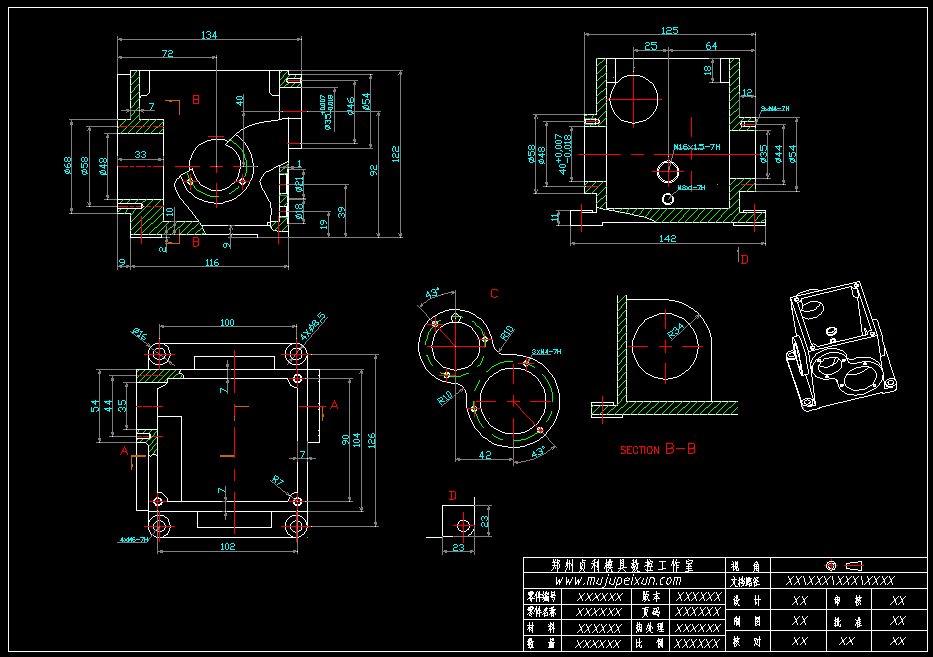Click the 116 bottom dimension
933x657 pixels.
coord(212,262)
